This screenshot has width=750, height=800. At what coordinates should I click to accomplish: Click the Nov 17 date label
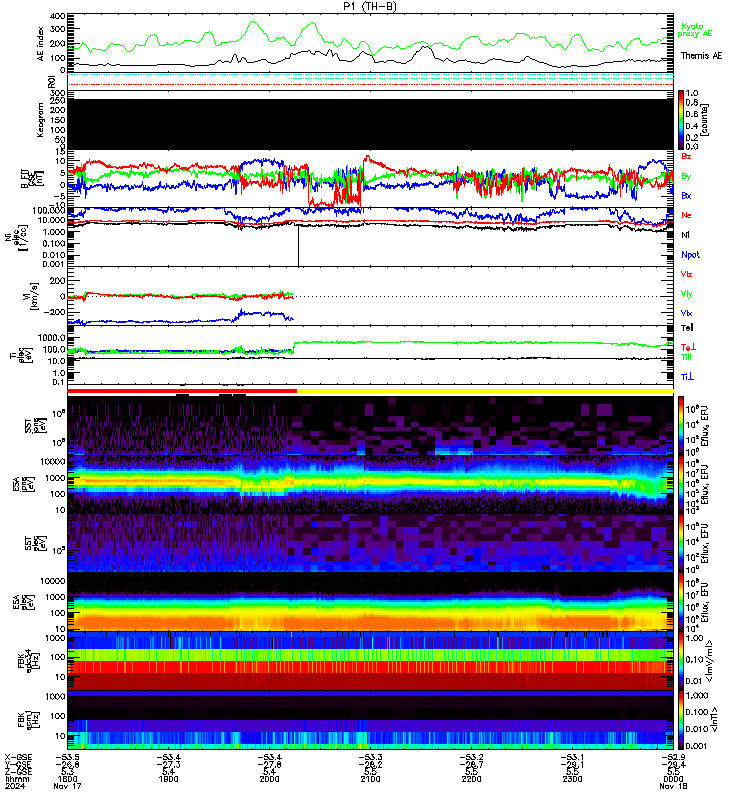click(x=67, y=786)
